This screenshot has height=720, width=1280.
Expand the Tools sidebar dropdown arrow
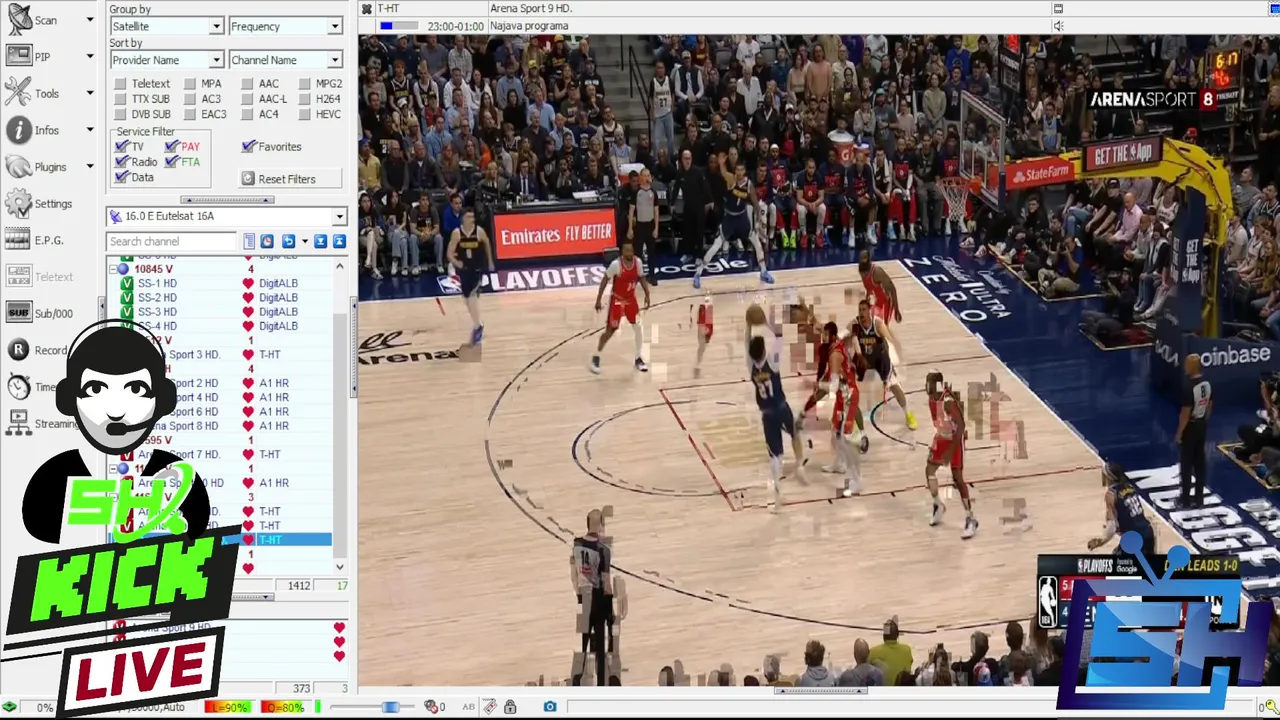click(x=89, y=94)
